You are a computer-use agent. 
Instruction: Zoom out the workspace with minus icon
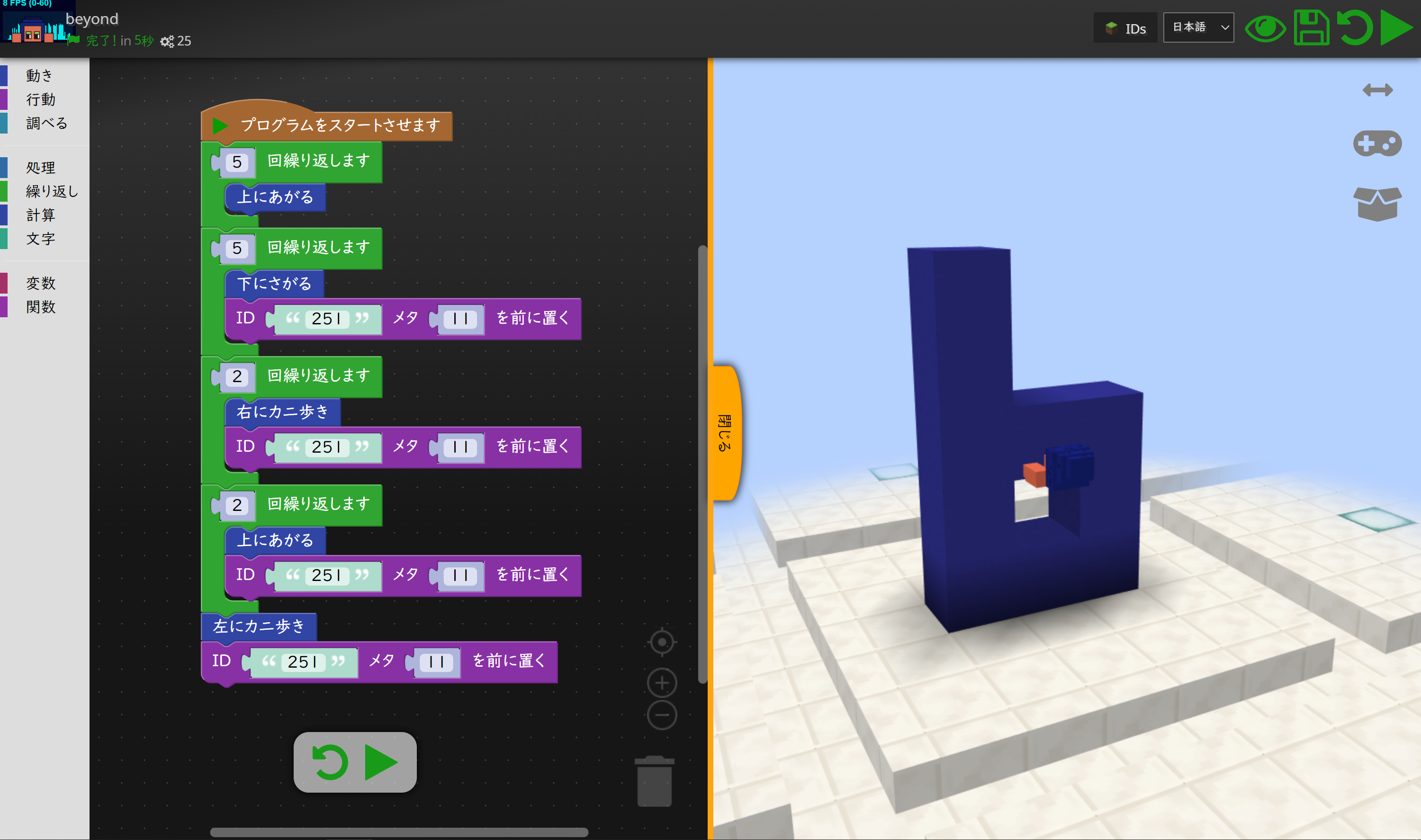(x=661, y=715)
